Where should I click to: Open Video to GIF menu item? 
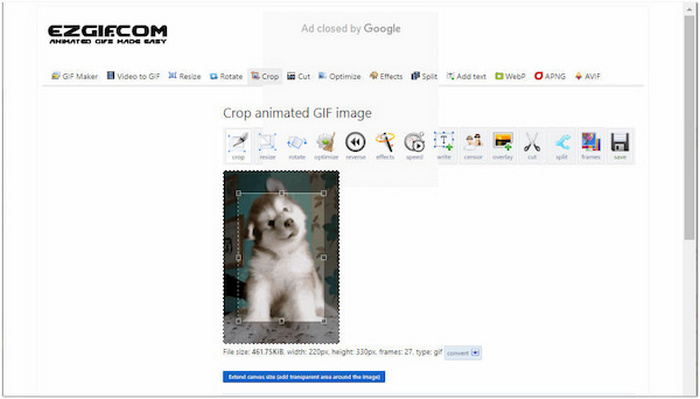point(133,76)
